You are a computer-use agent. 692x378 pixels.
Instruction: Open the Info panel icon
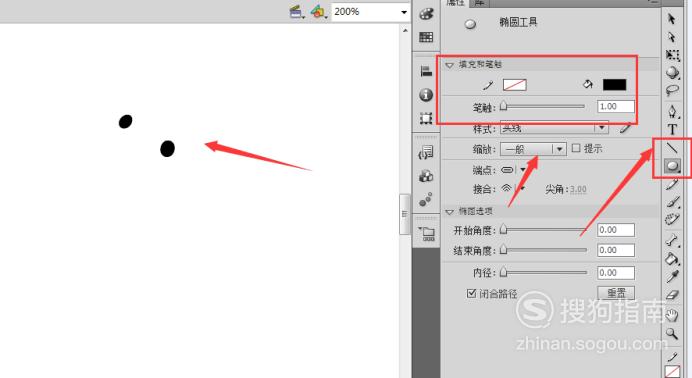click(x=426, y=94)
